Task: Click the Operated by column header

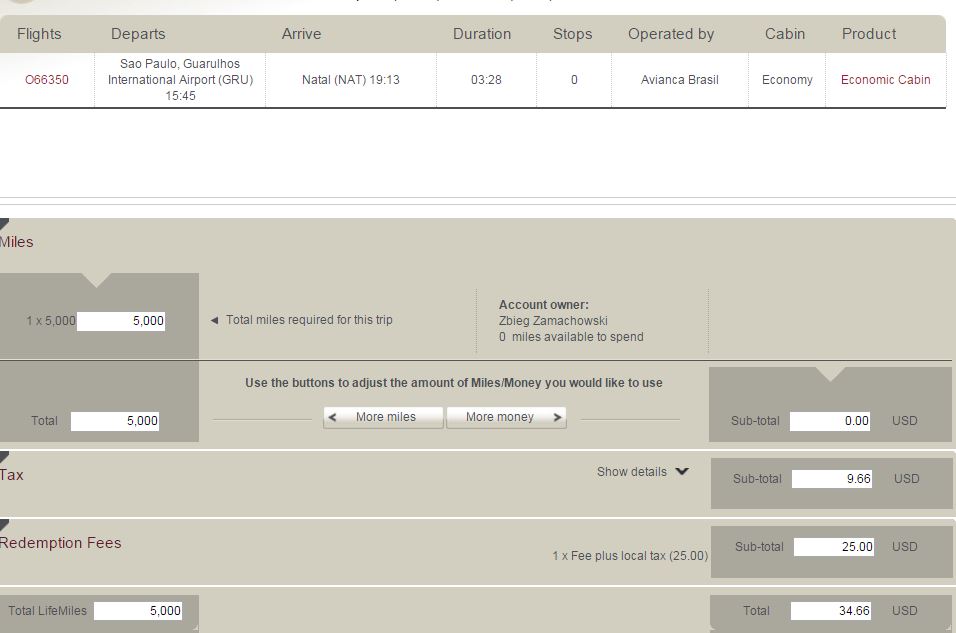Action: point(671,34)
